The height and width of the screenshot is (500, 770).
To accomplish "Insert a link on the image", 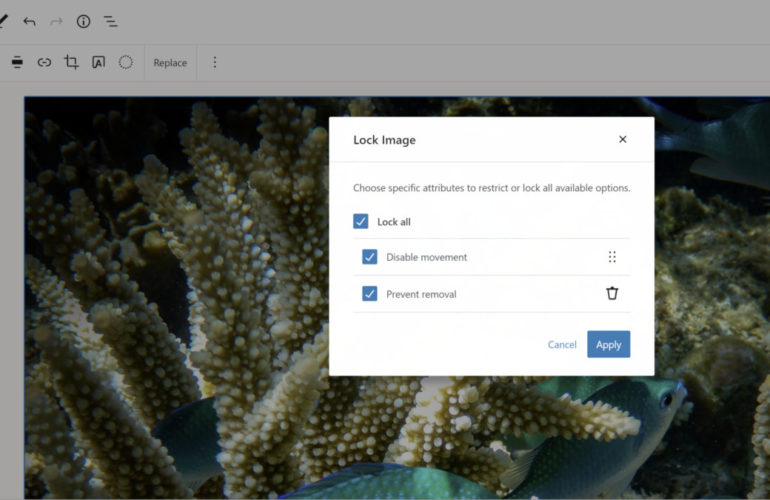I will point(44,62).
